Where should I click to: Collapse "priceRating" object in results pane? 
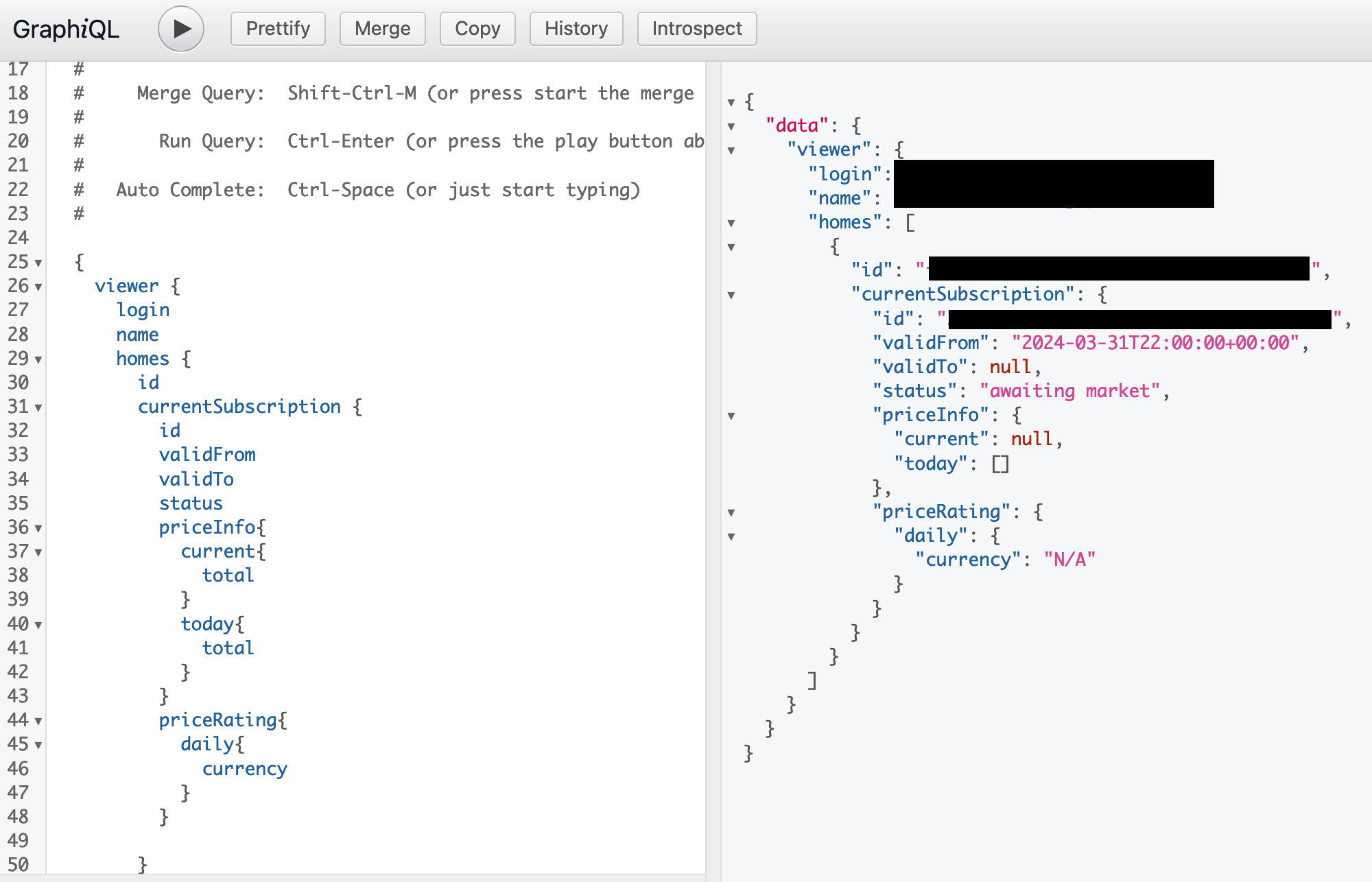click(731, 513)
